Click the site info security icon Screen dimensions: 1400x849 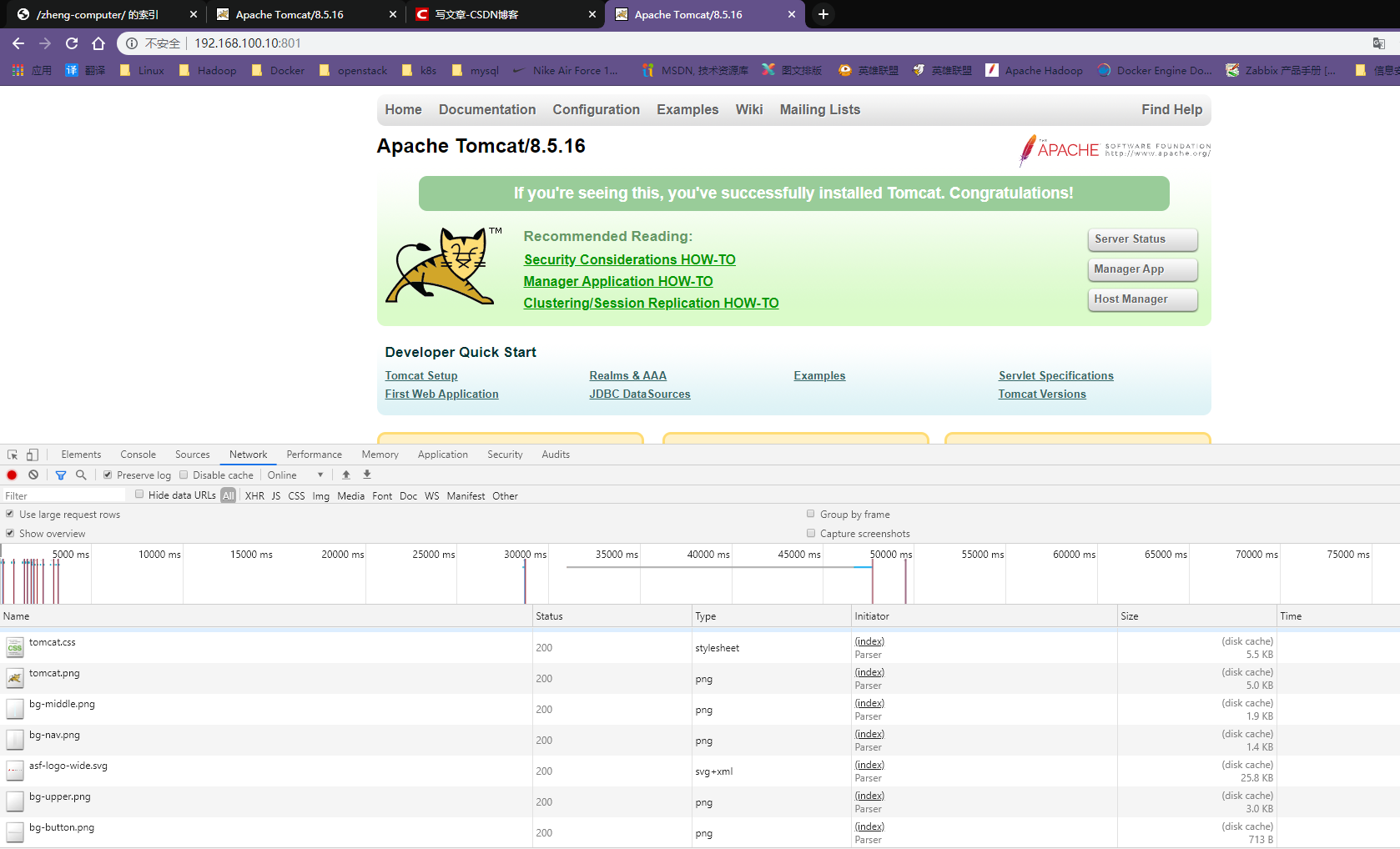132,43
